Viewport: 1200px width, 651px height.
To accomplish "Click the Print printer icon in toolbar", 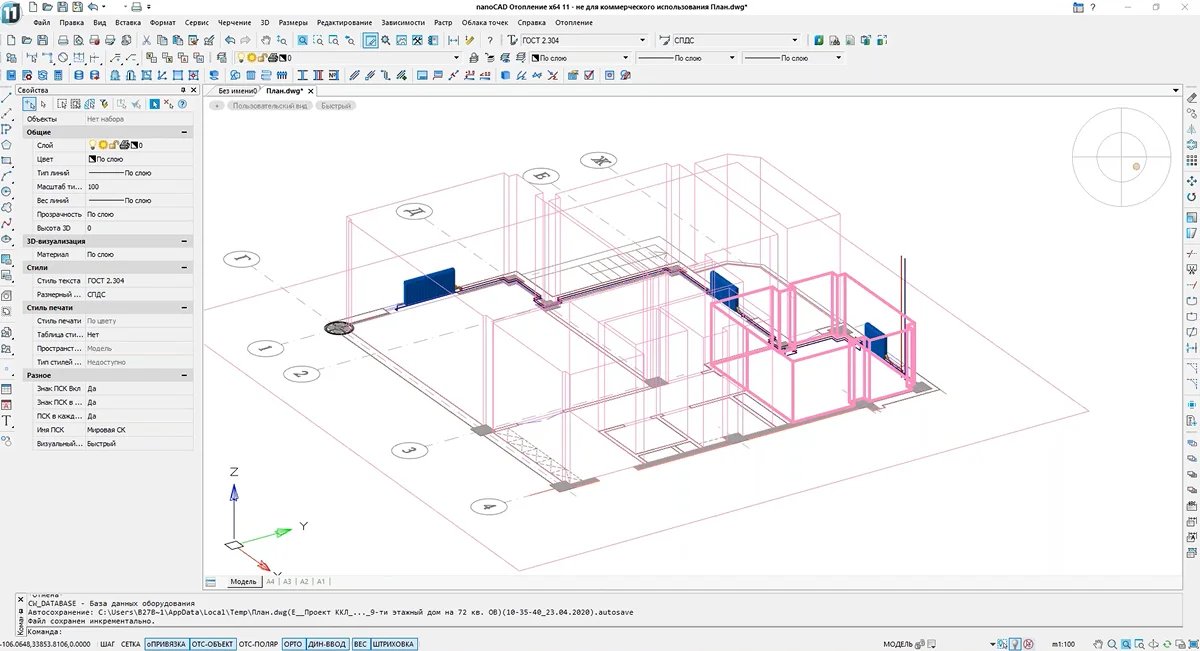I will tap(63, 40).
